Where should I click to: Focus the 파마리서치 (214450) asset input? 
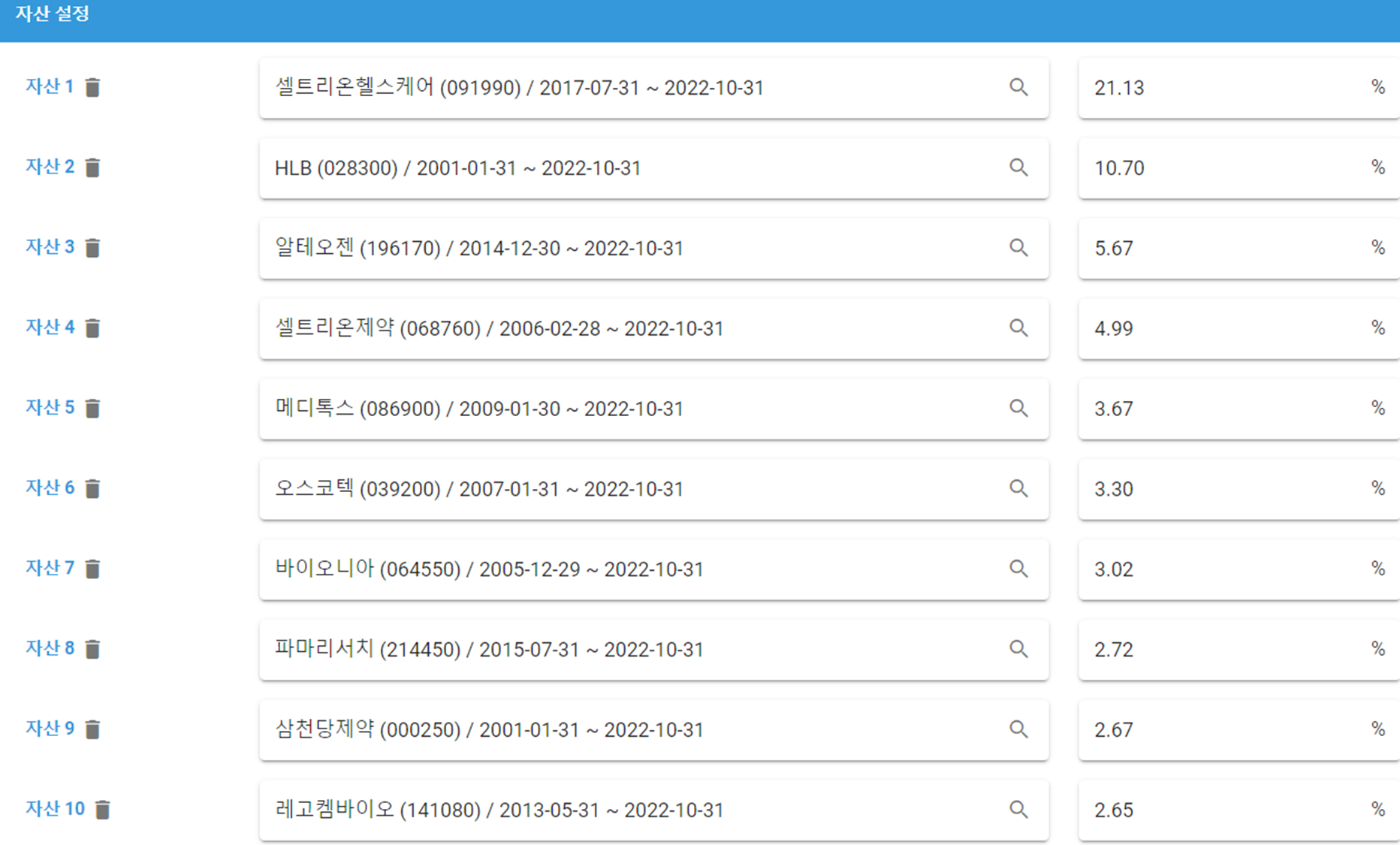(x=653, y=650)
